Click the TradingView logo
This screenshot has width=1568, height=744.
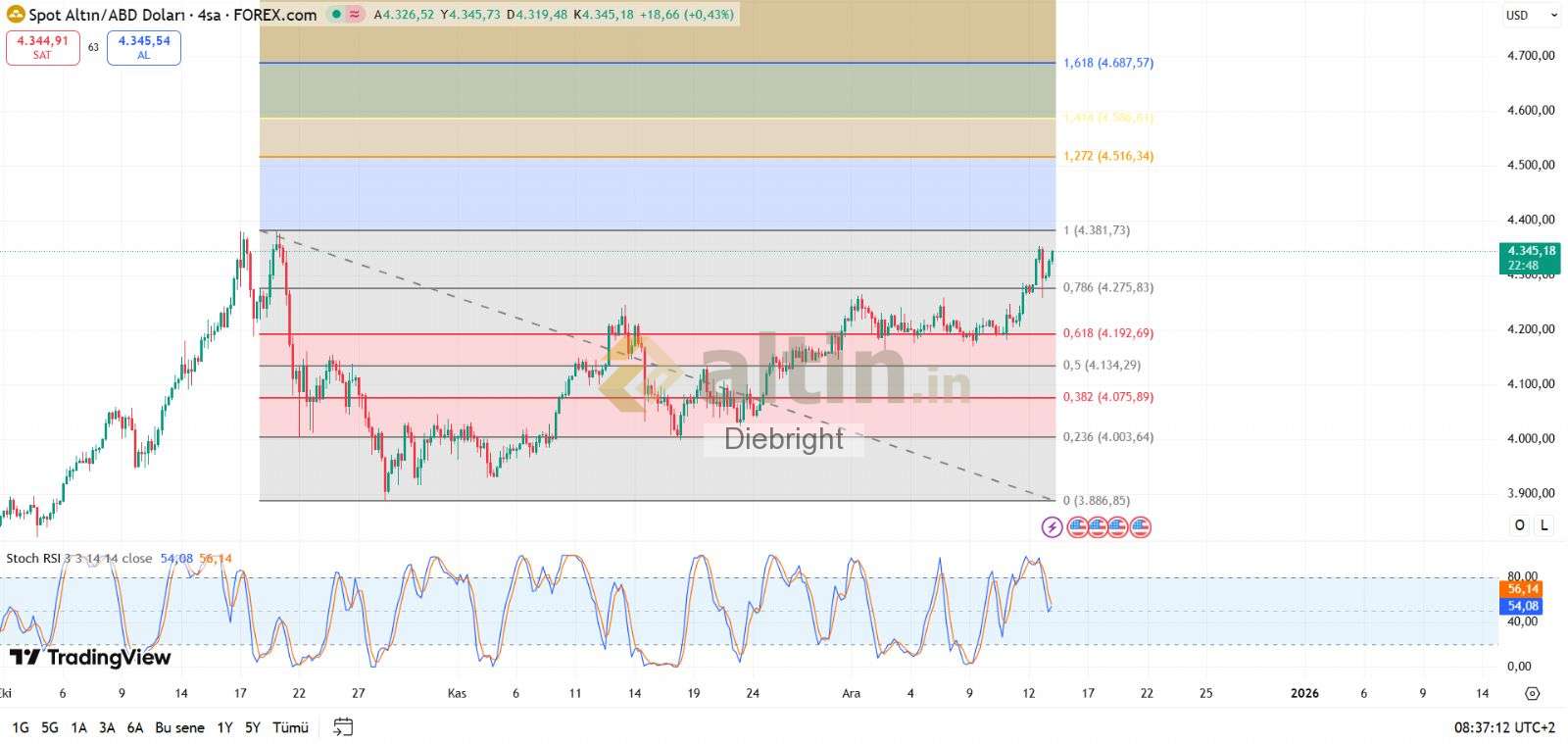(90, 657)
